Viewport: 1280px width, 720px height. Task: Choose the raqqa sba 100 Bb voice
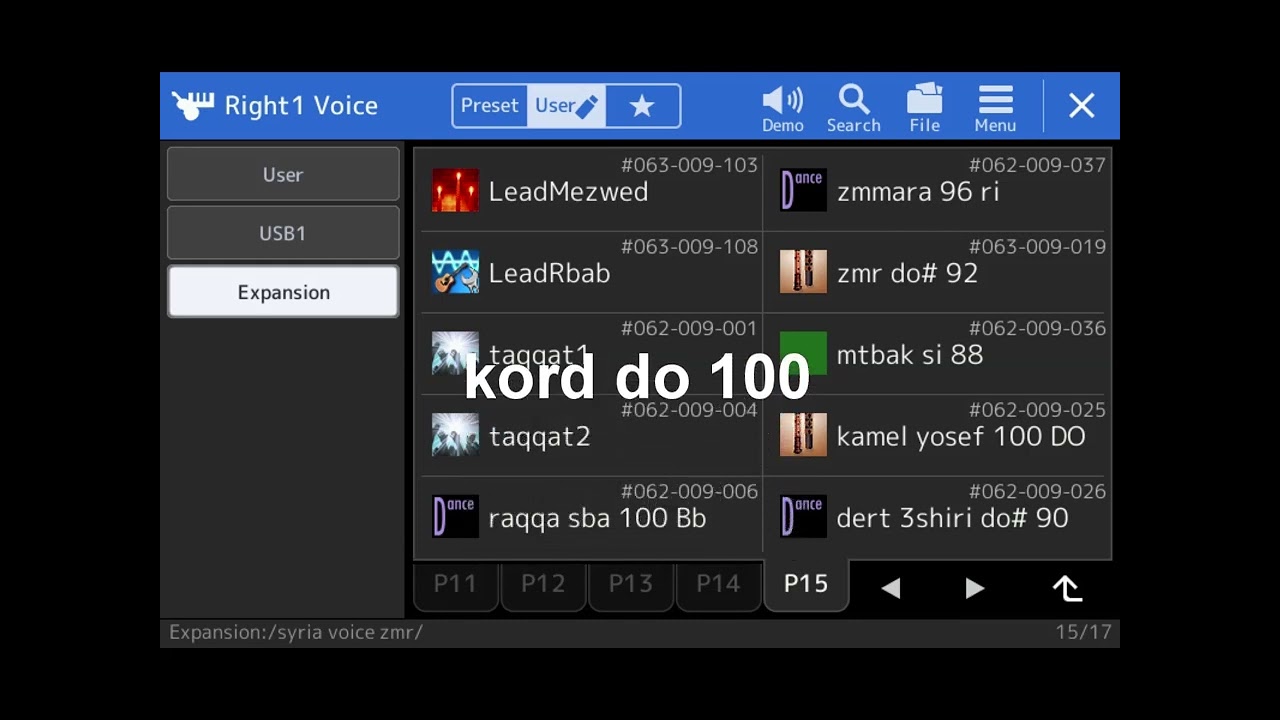tap(597, 519)
